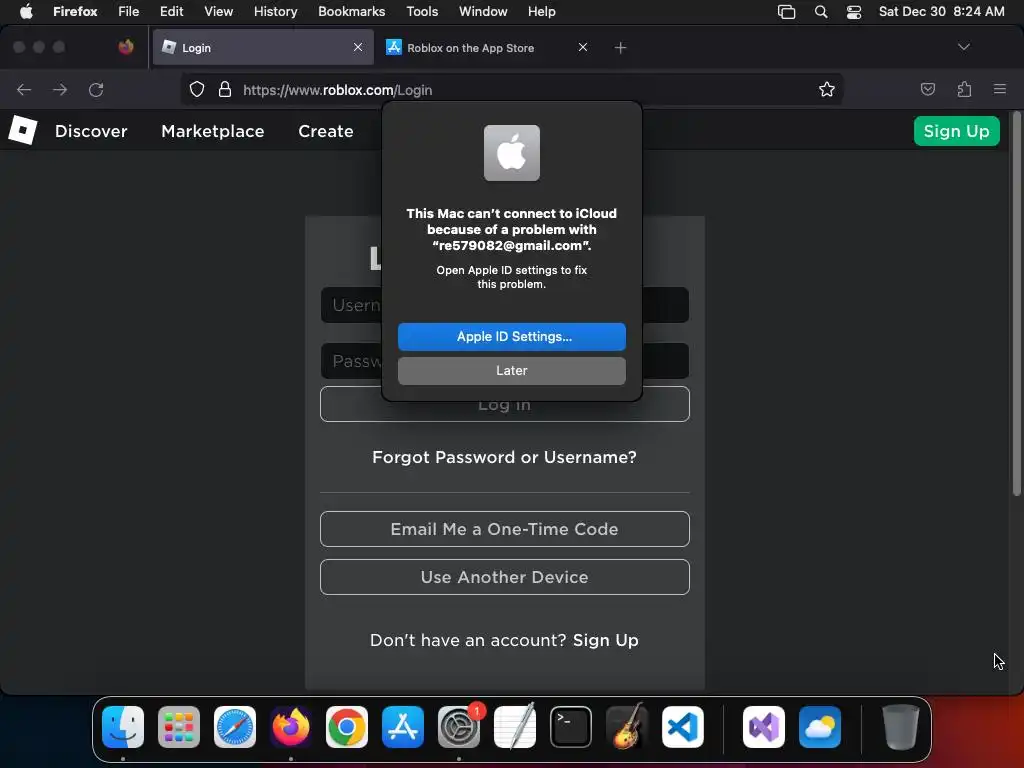Screen dimensions: 1024x768
Task: Open GarageBand from the Dock
Action: pyautogui.click(x=626, y=727)
